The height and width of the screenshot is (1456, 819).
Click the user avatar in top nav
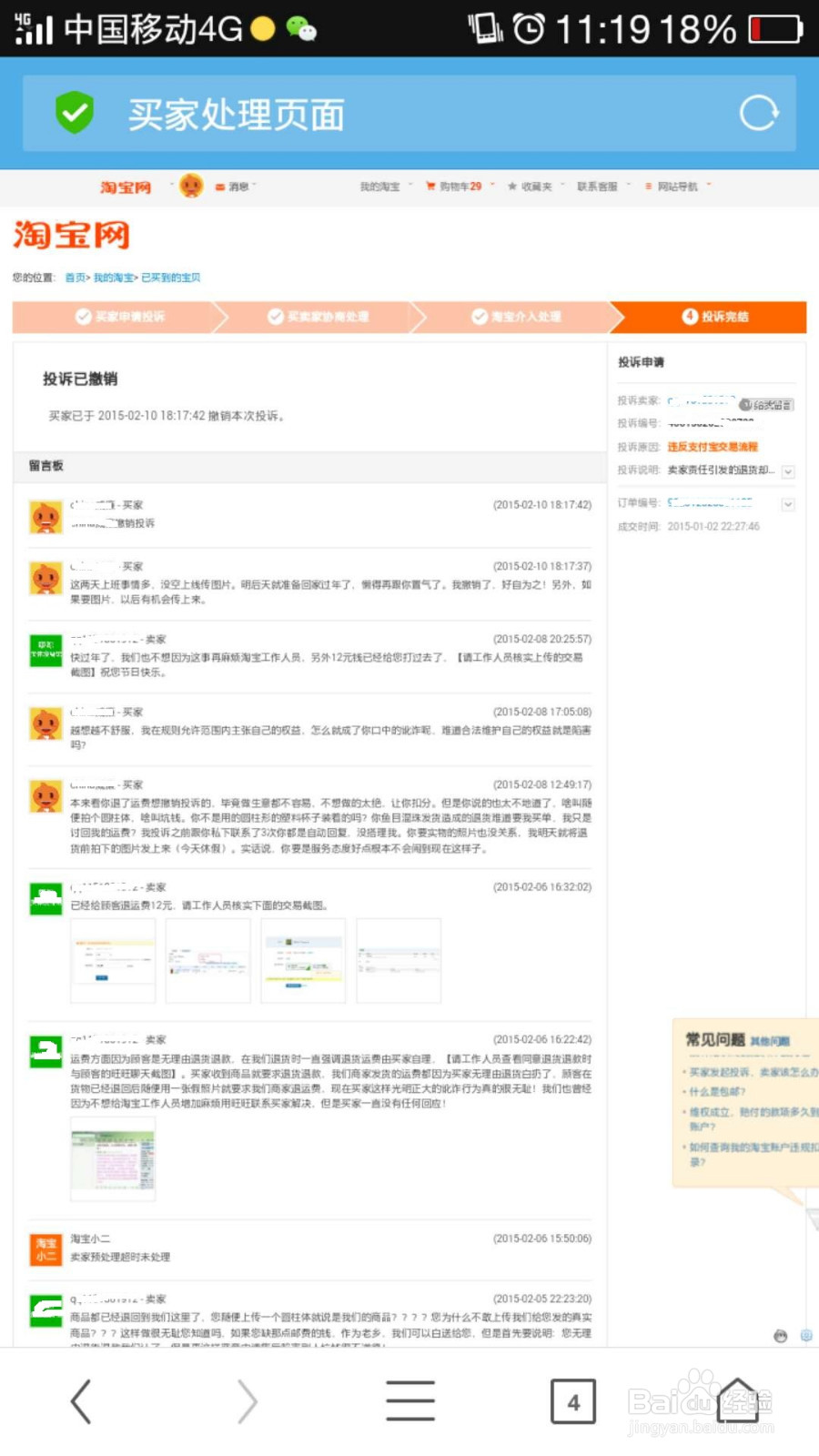click(191, 186)
